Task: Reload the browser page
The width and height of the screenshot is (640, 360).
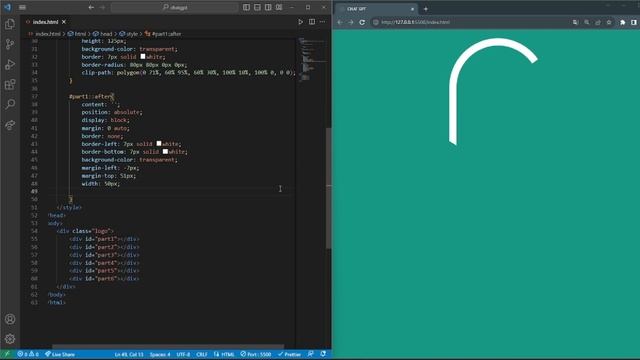Action: [x=362, y=22]
